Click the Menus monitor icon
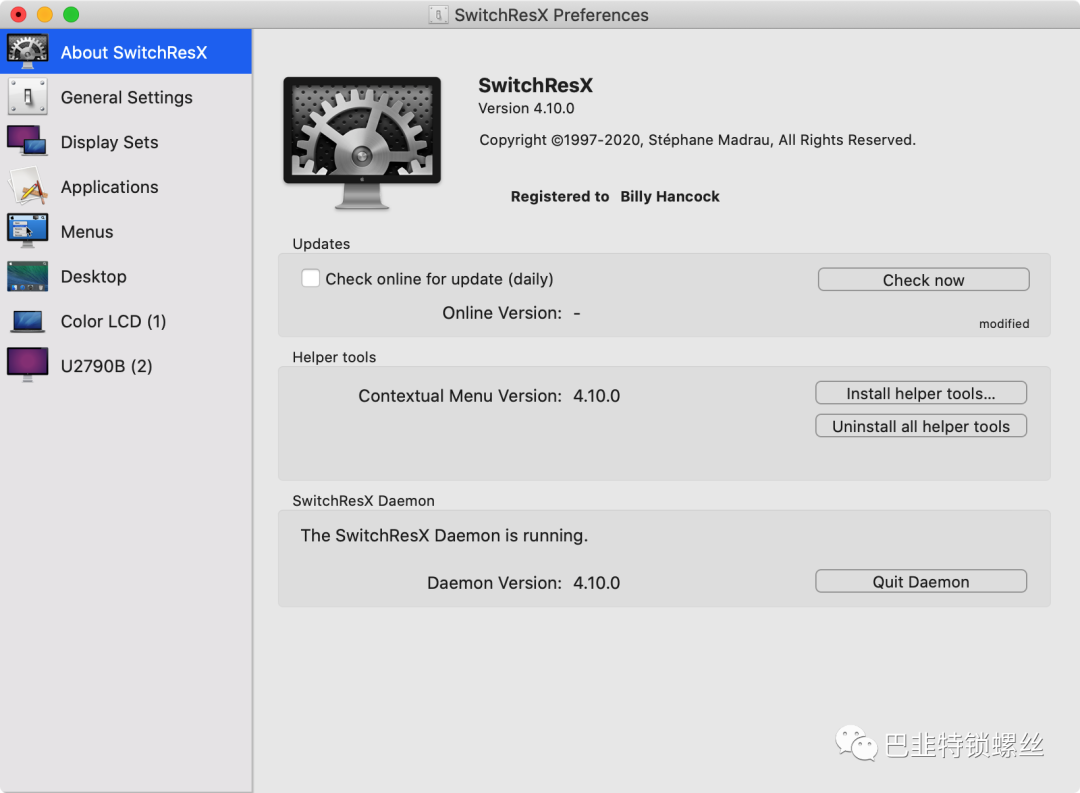The width and height of the screenshot is (1080, 793). (28, 231)
